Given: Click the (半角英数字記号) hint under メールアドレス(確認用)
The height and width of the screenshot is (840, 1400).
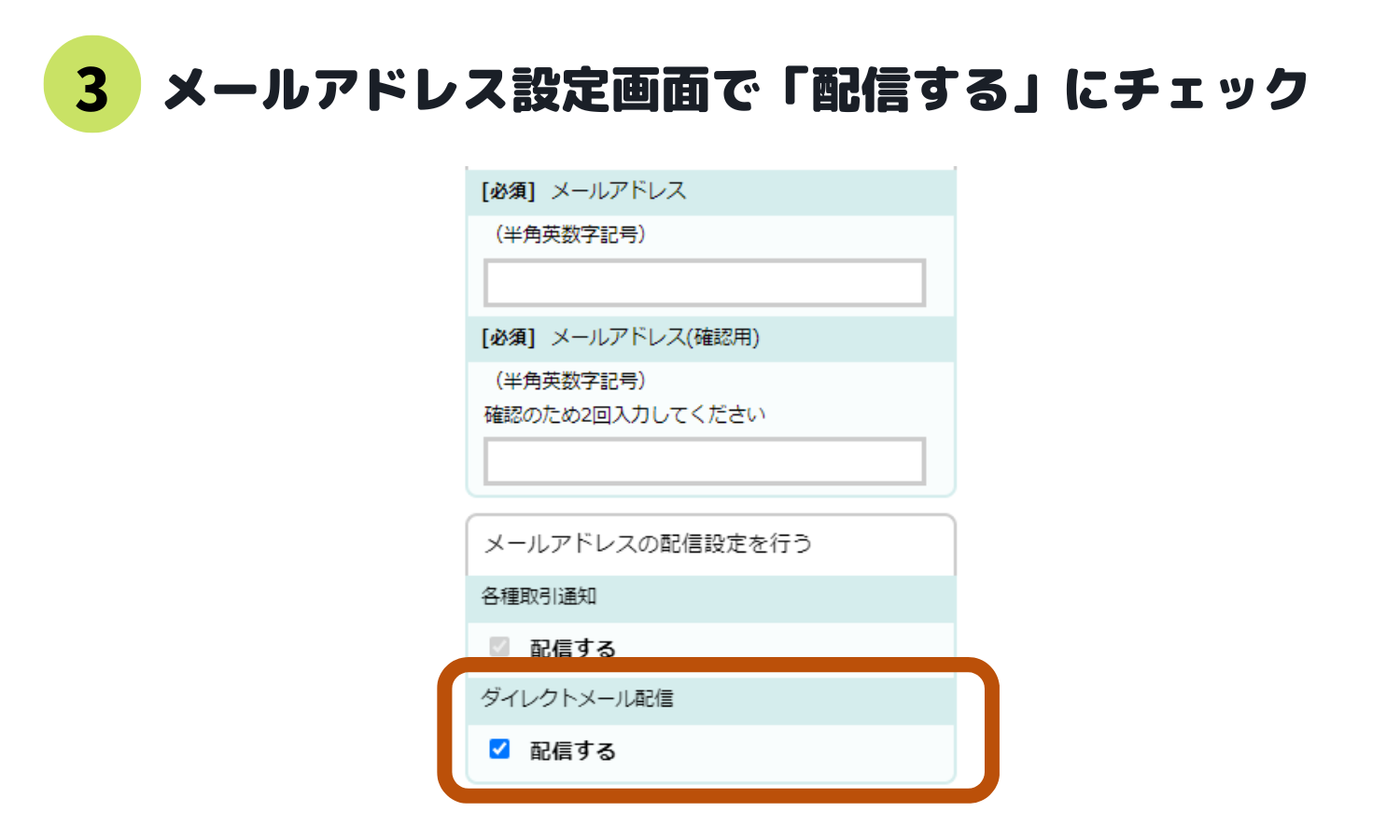Looking at the screenshot, I should [x=570, y=381].
